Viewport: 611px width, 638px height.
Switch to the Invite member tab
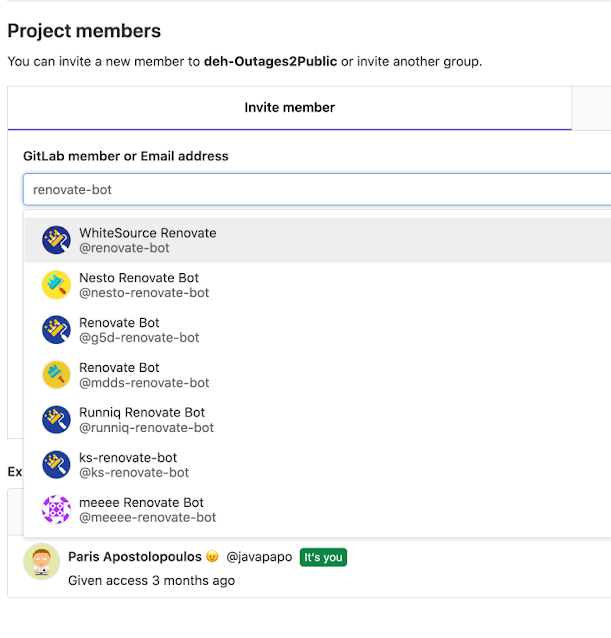click(290, 108)
